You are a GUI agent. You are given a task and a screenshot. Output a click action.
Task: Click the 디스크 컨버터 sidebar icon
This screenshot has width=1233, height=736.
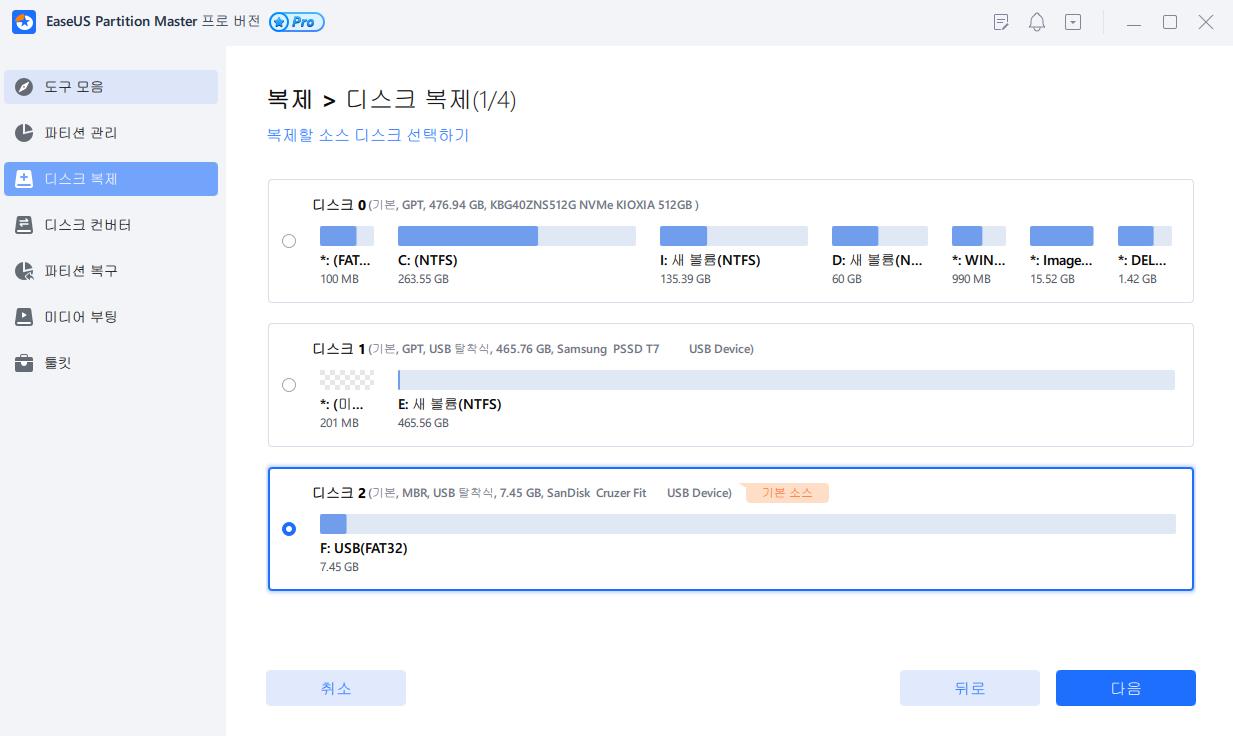(x=25, y=225)
